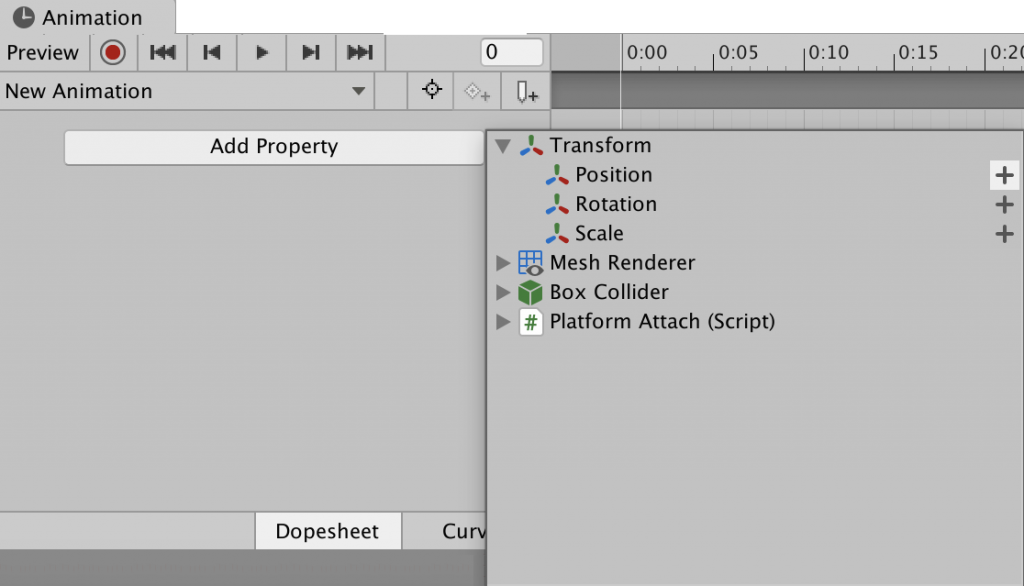Screen dimensions: 1024x586
Task: Click the Add Keyframe diamond icon
Action: click(x=476, y=92)
